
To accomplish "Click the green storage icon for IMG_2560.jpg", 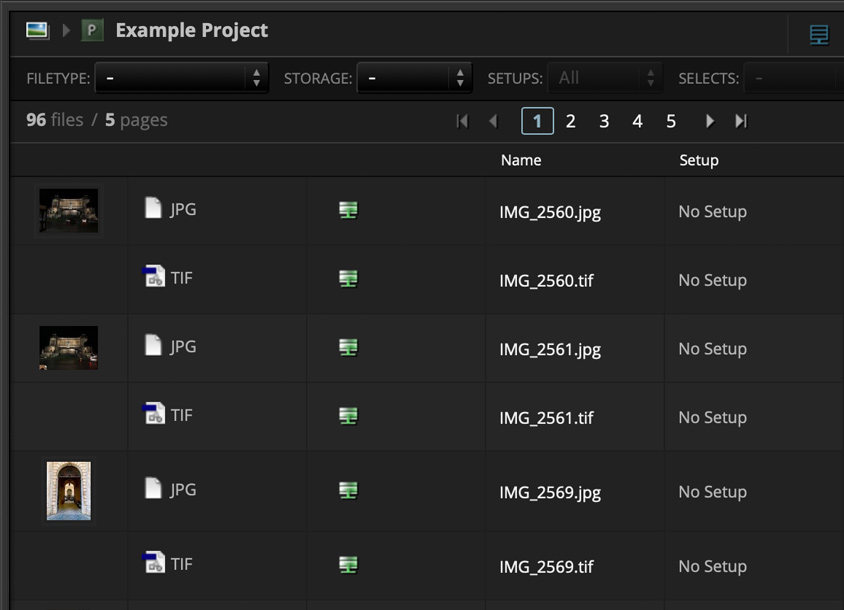I will pyautogui.click(x=347, y=211).
